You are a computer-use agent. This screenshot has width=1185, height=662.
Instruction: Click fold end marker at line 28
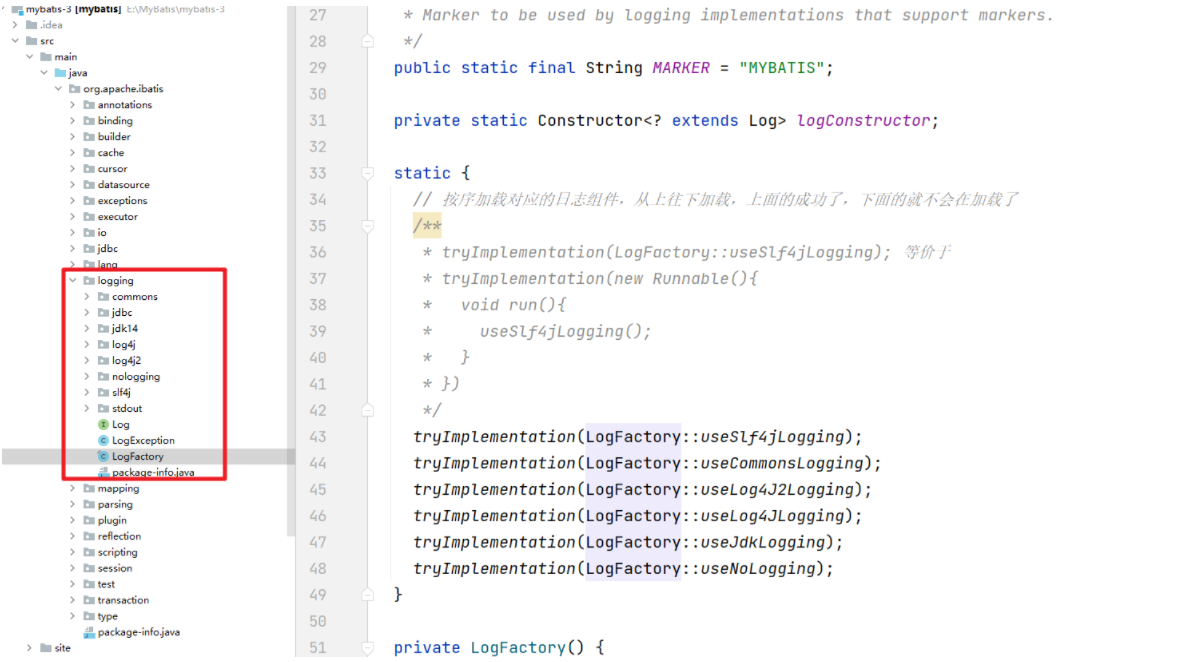click(367, 42)
